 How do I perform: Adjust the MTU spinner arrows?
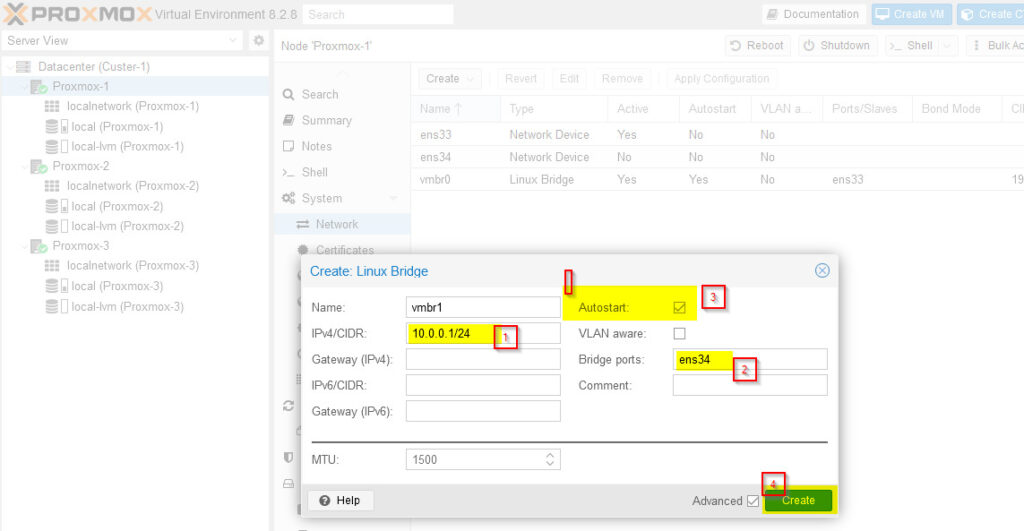pyautogui.click(x=550, y=460)
